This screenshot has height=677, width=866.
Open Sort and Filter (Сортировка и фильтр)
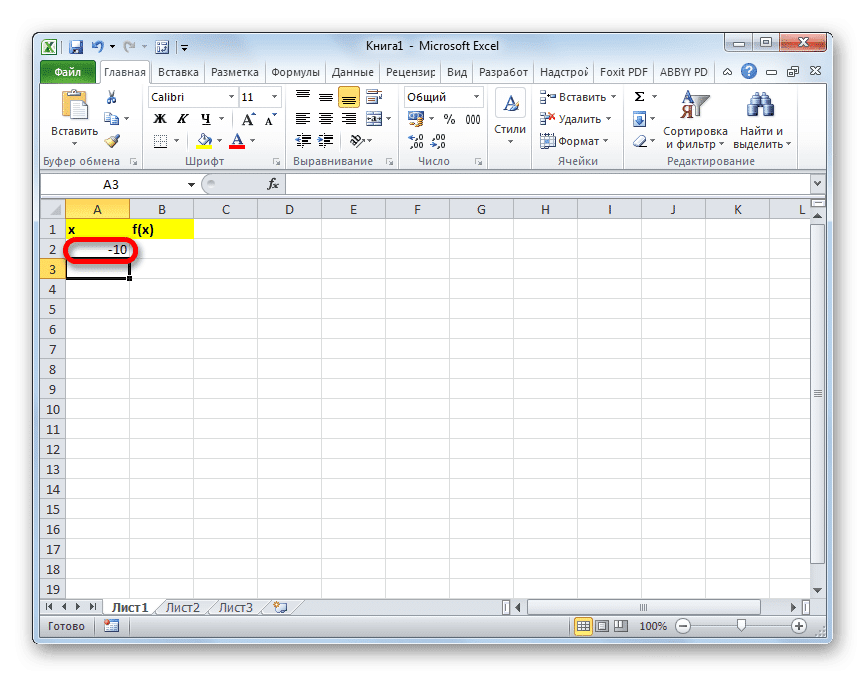[695, 120]
